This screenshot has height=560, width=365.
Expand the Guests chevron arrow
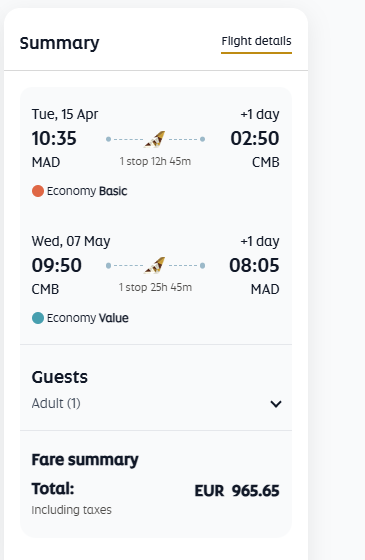tap(276, 404)
